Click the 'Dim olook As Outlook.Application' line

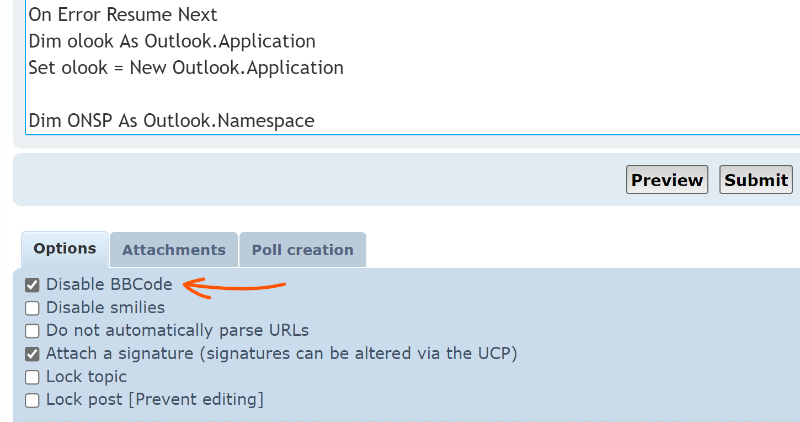click(x=172, y=42)
